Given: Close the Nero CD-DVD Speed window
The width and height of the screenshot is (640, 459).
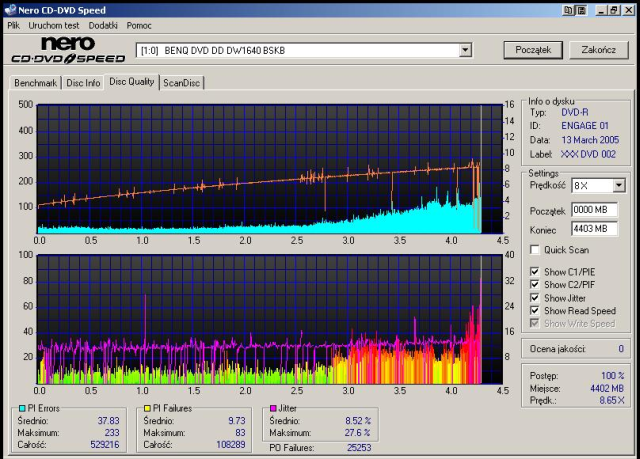Looking at the screenshot, I should pos(629,10).
